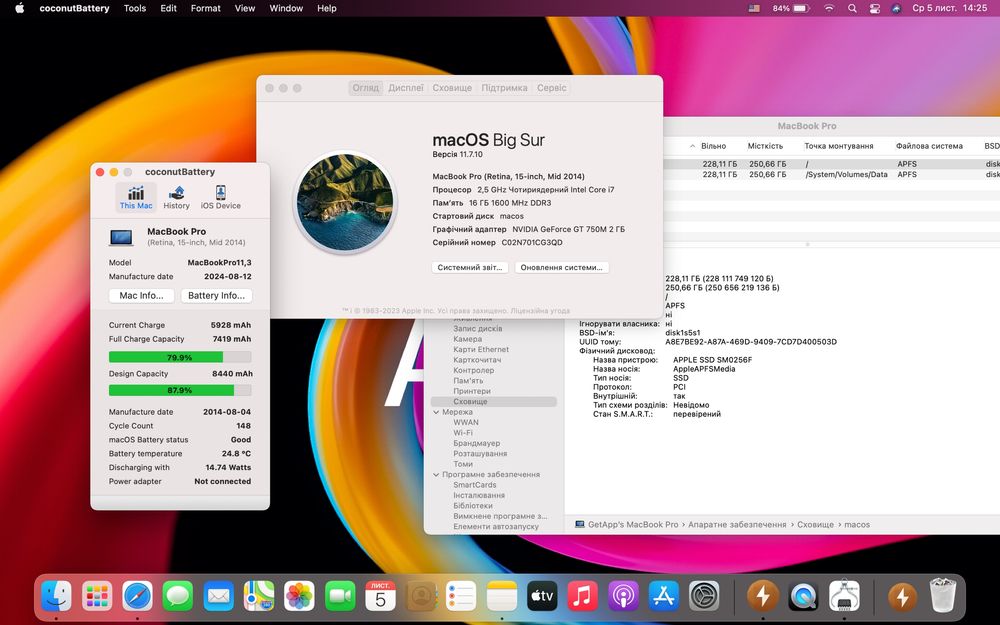Open Contacts from the Dock
Image resolution: width=1000 pixels, height=625 pixels.
pos(421,596)
